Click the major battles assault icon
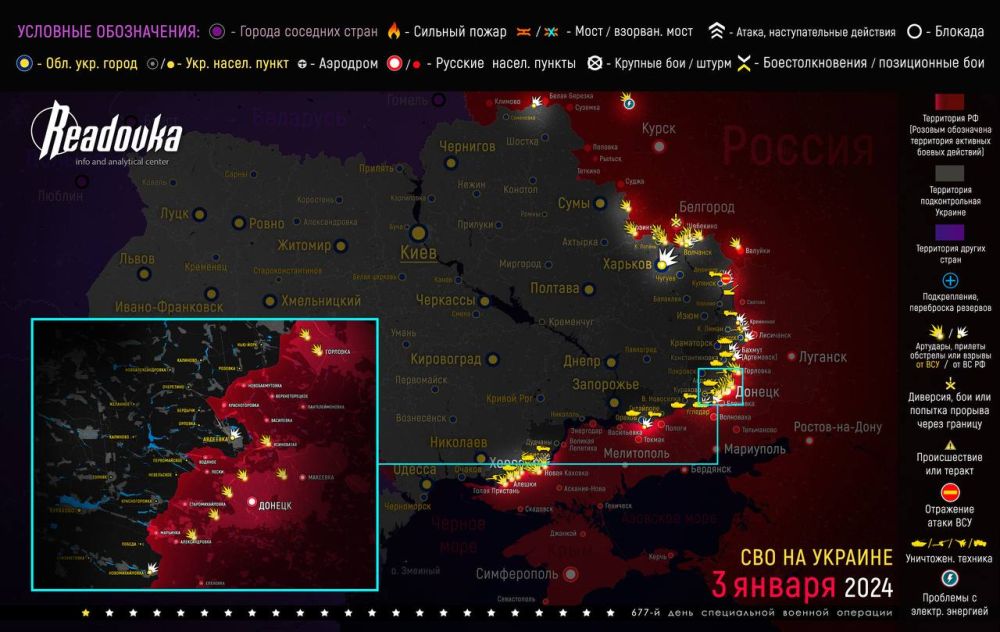The width and height of the screenshot is (1000, 632). [x=594, y=63]
